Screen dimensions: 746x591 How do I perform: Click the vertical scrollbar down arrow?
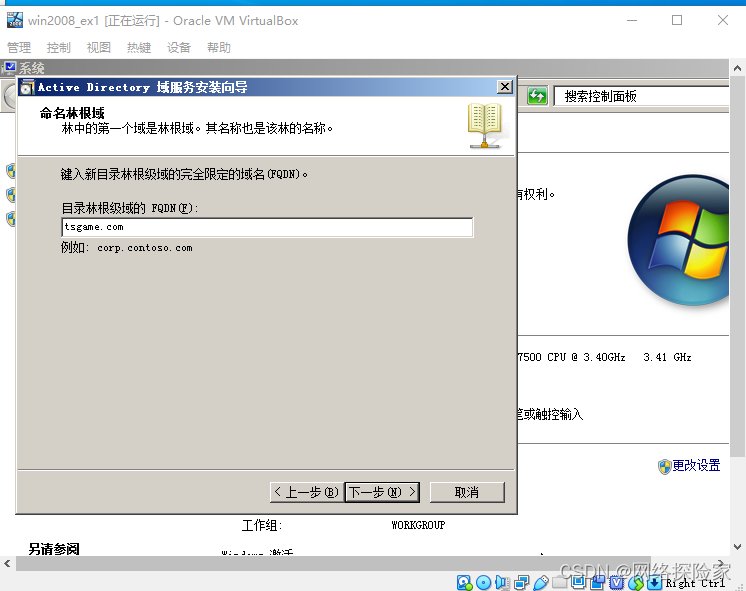point(737,547)
